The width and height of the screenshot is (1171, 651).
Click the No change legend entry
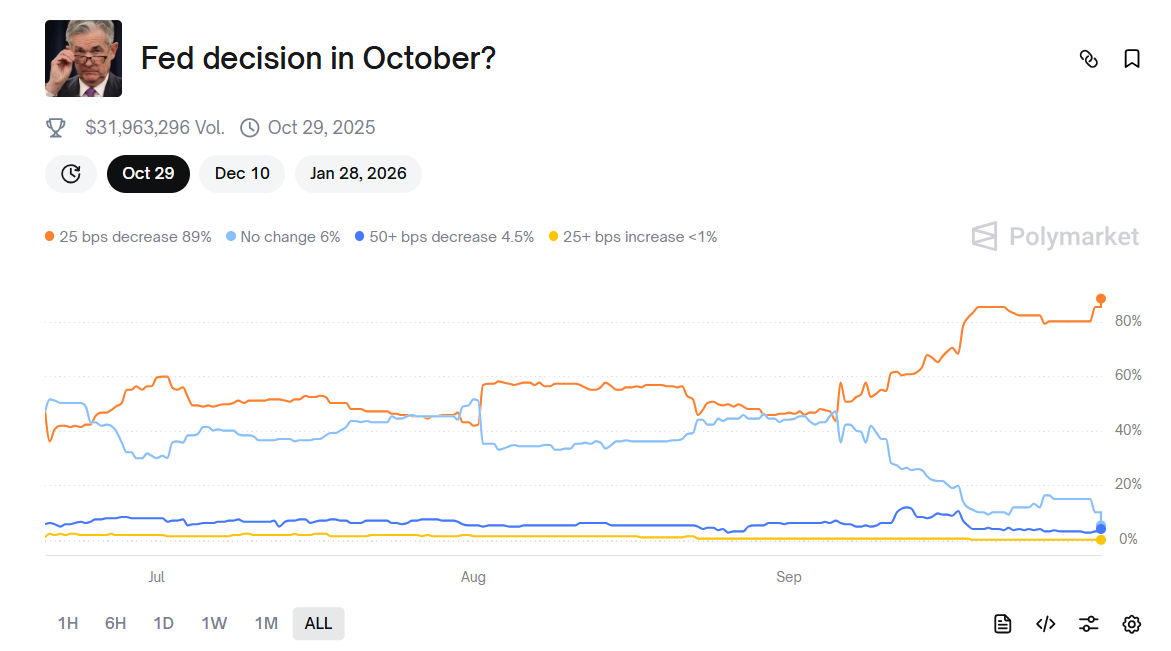[x=284, y=237]
